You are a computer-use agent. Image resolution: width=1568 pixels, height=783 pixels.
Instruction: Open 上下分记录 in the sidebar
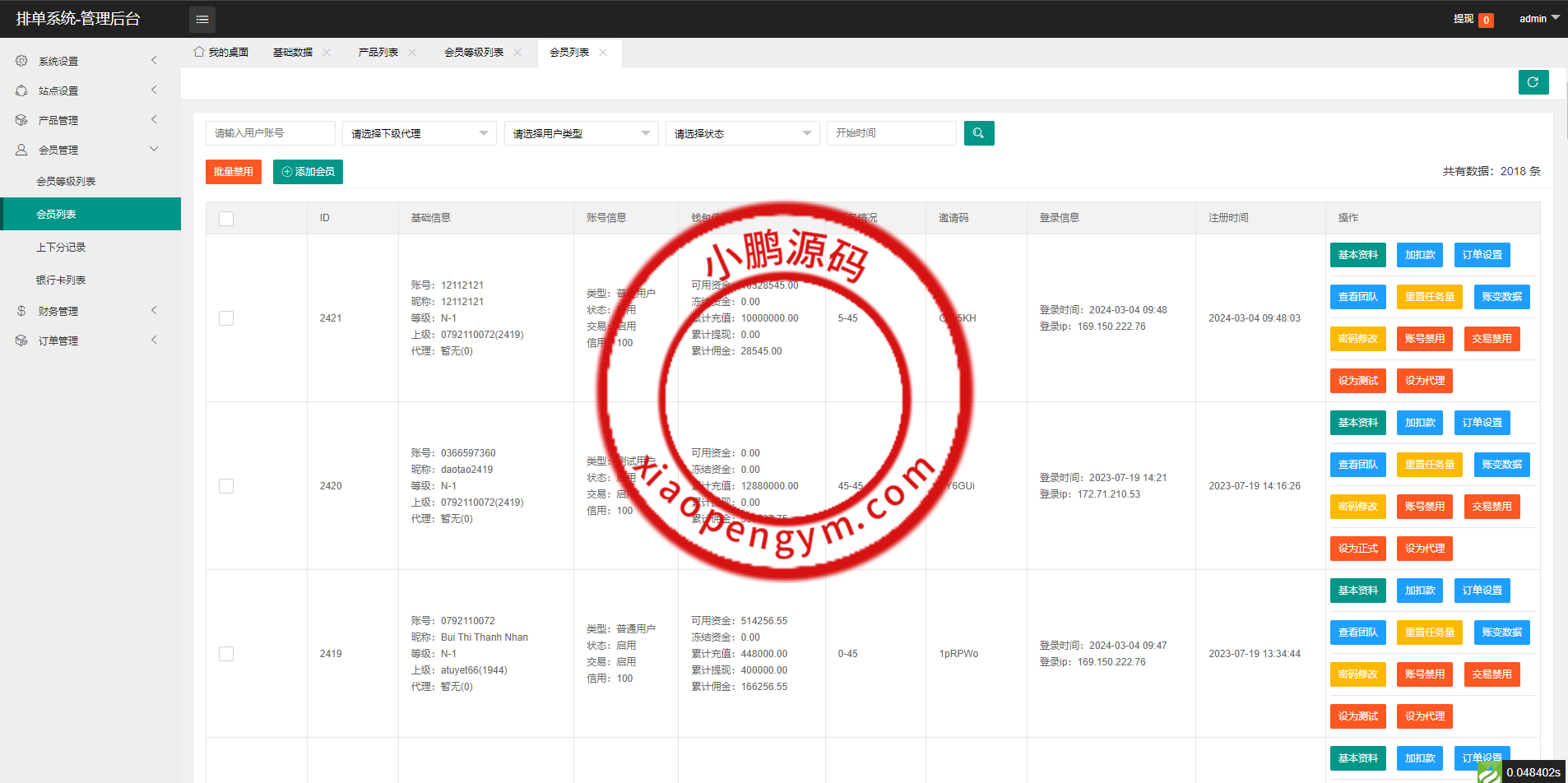coord(61,247)
